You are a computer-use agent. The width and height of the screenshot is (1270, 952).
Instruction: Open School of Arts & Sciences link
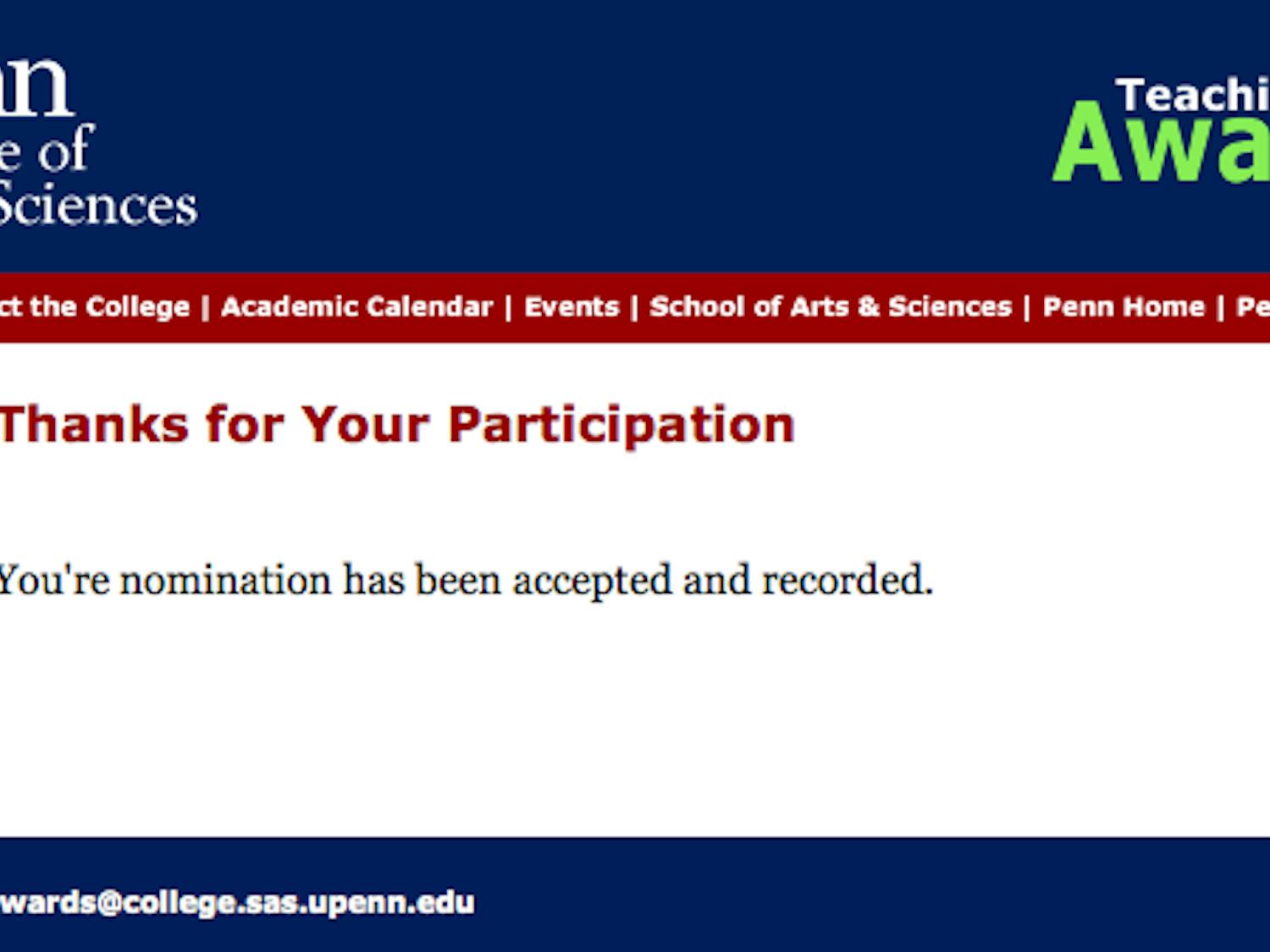pos(831,306)
